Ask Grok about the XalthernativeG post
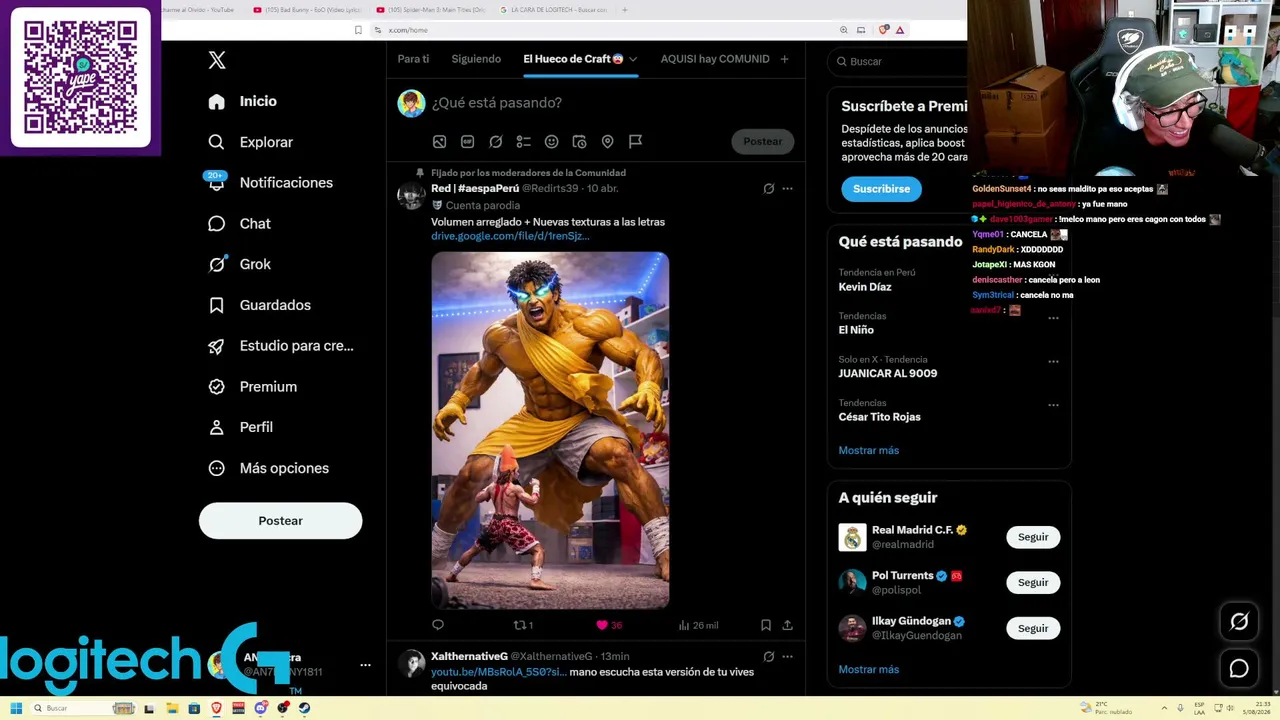This screenshot has height=720, width=1280. click(x=768, y=656)
